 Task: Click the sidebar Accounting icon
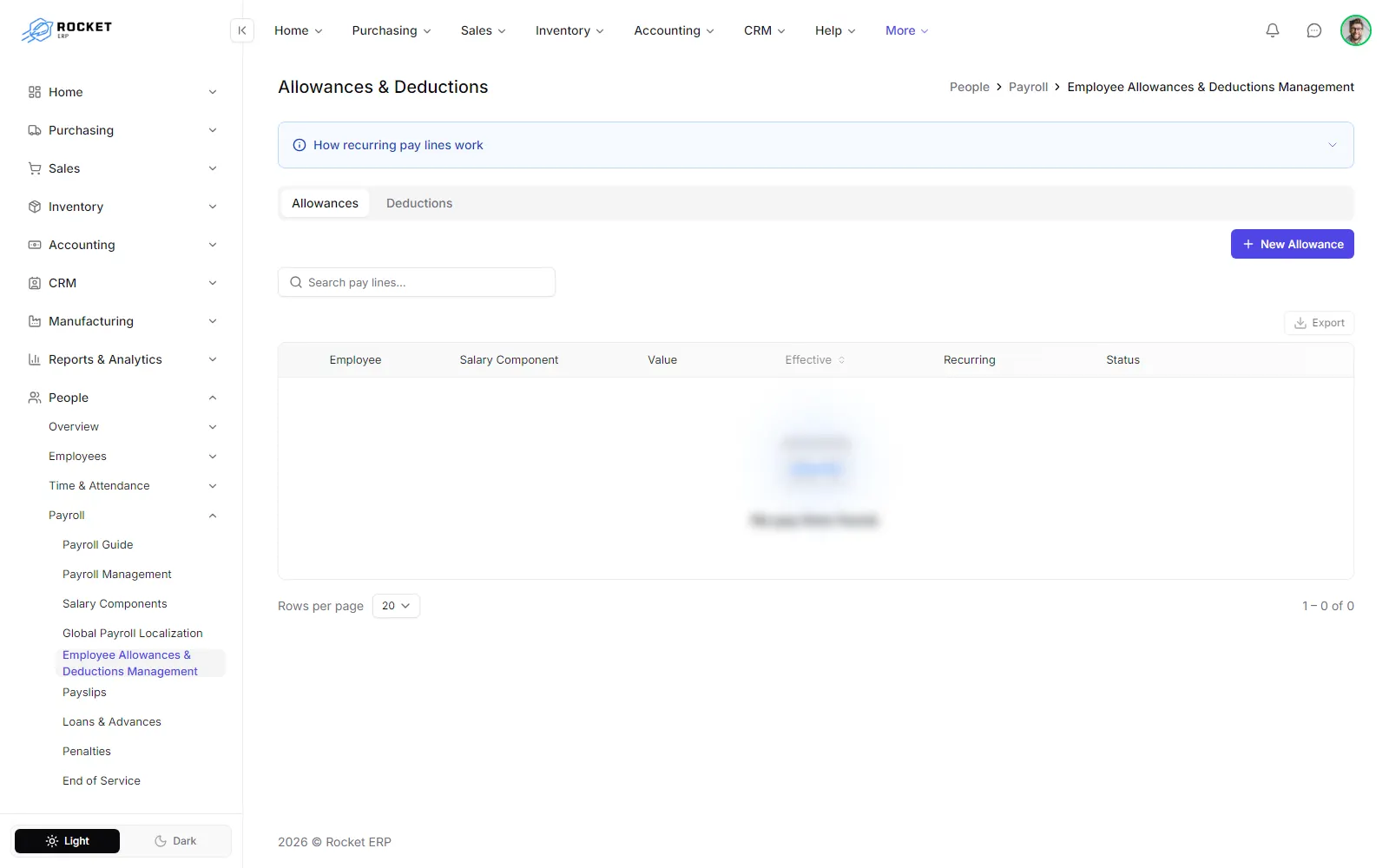pos(35,245)
